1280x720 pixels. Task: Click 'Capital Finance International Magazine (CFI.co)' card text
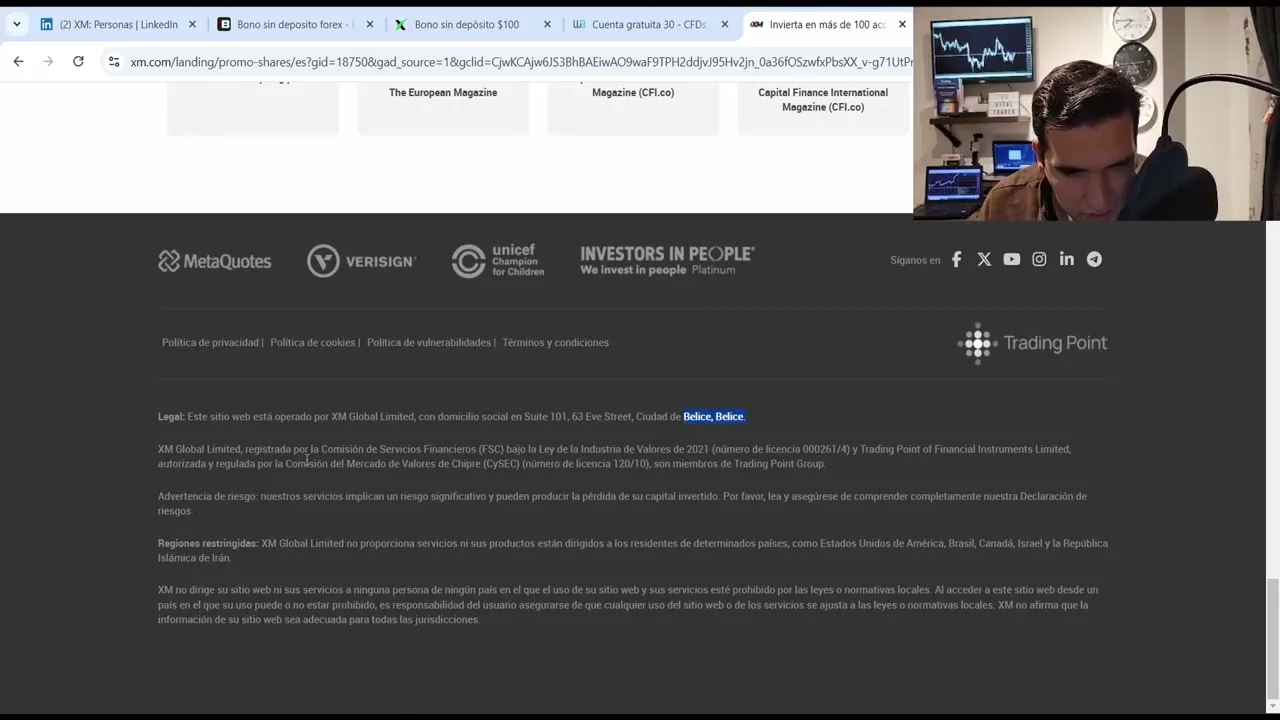(x=823, y=99)
